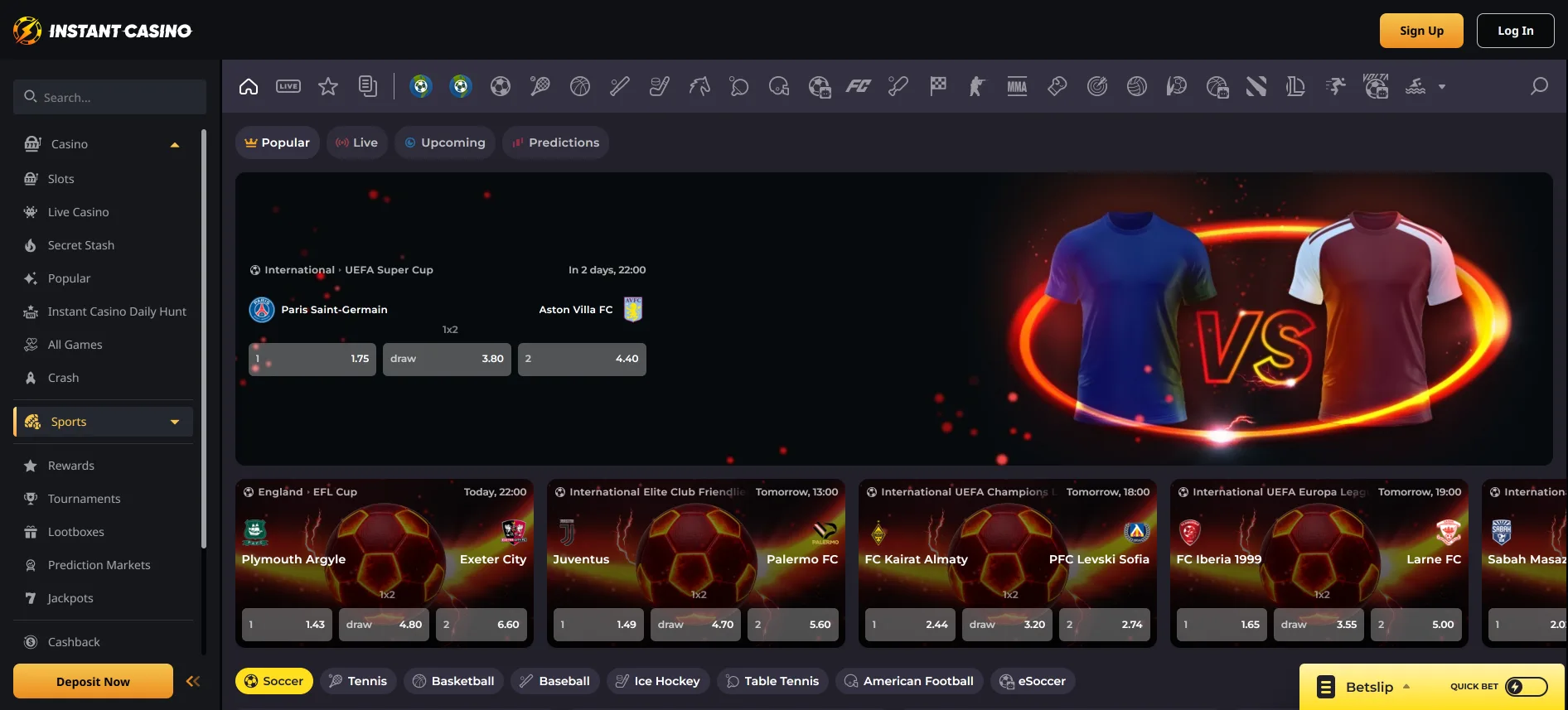
Task: Select the FC esports icon
Action: point(859,86)
